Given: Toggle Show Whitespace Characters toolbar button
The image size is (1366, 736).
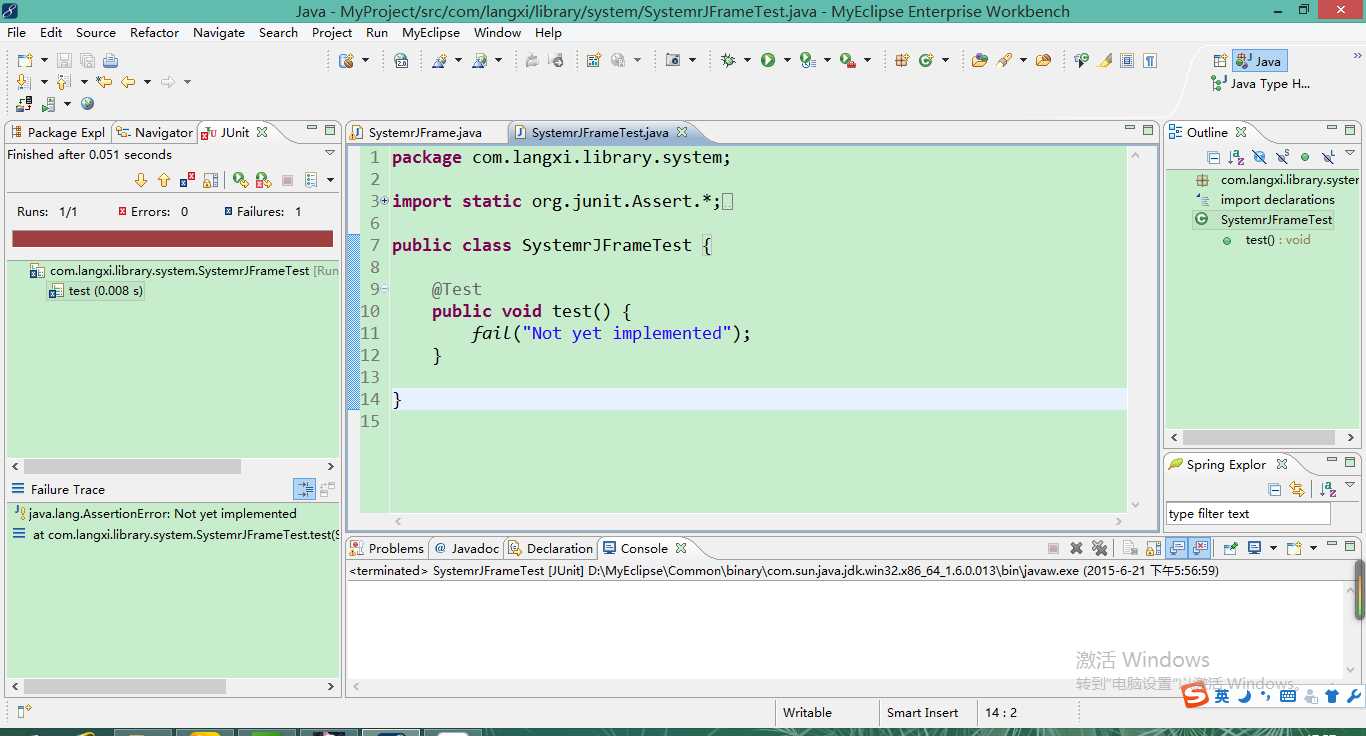Looking at the screenshot, I should click(1150, 60).
